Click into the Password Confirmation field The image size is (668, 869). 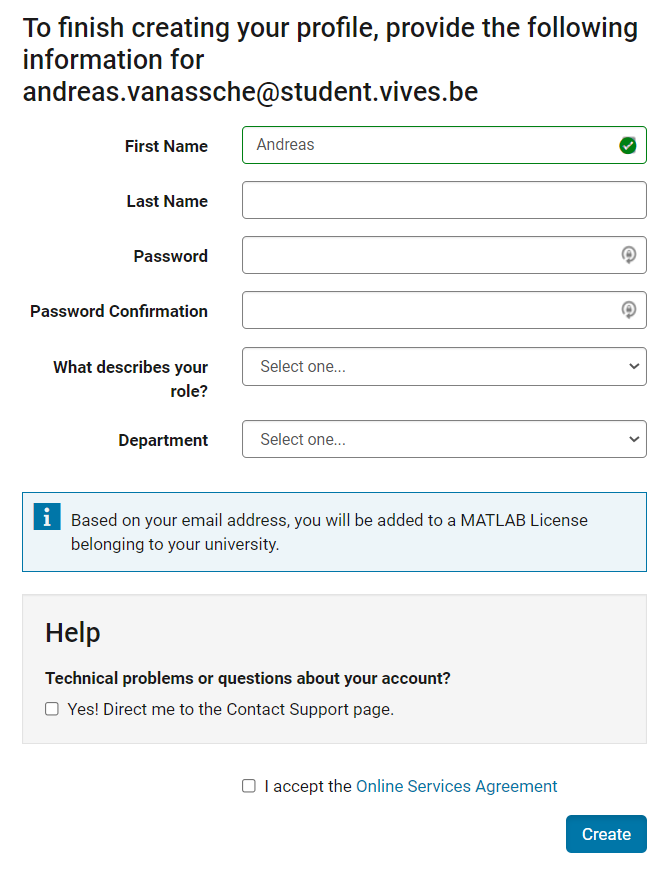[x=444, y=310]
